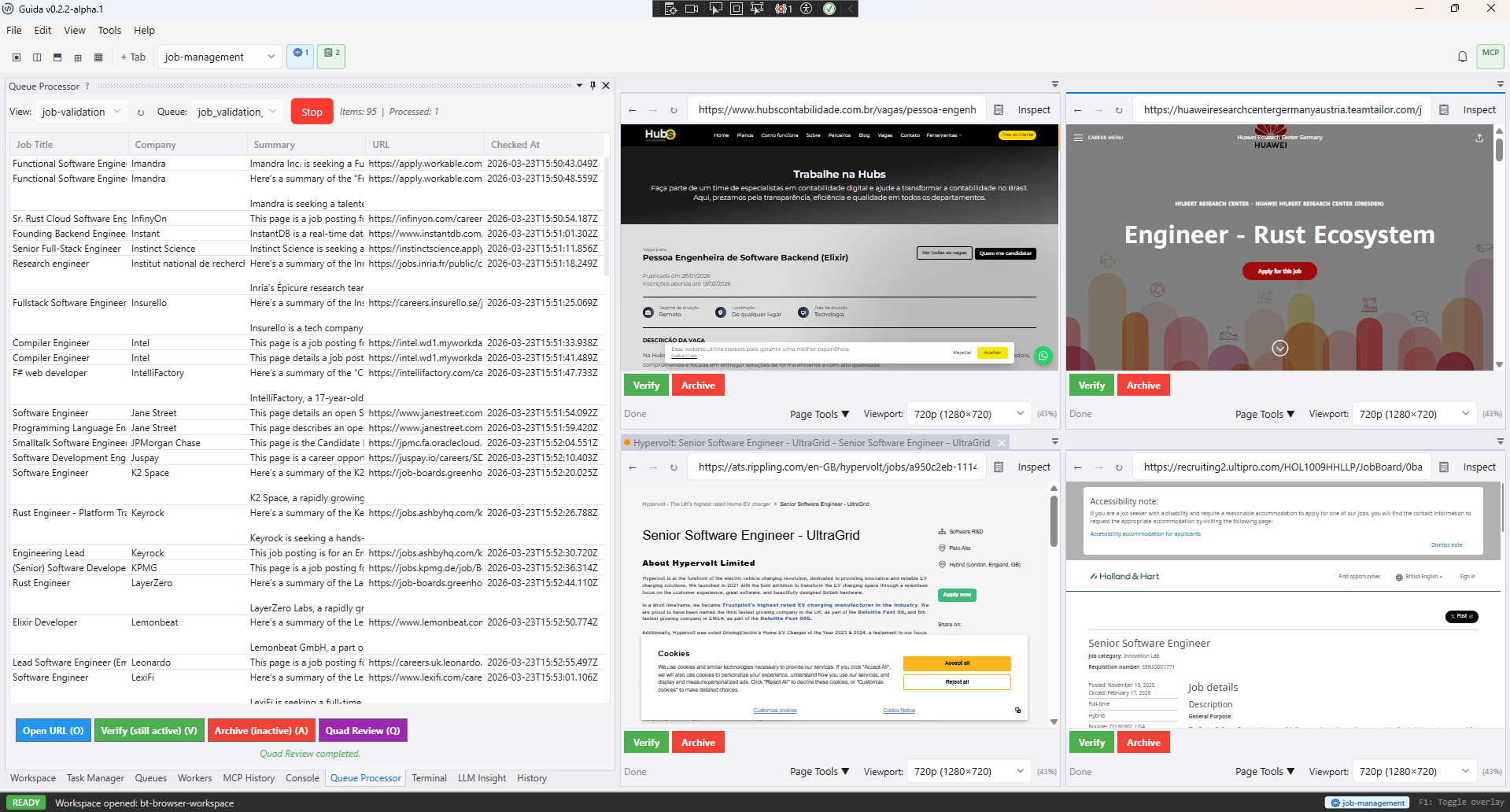This screenshot has height=812, width=1510.
Task: Click clipboard icon in rippling Hypervolt pane
Action: [x=998, y=467]
